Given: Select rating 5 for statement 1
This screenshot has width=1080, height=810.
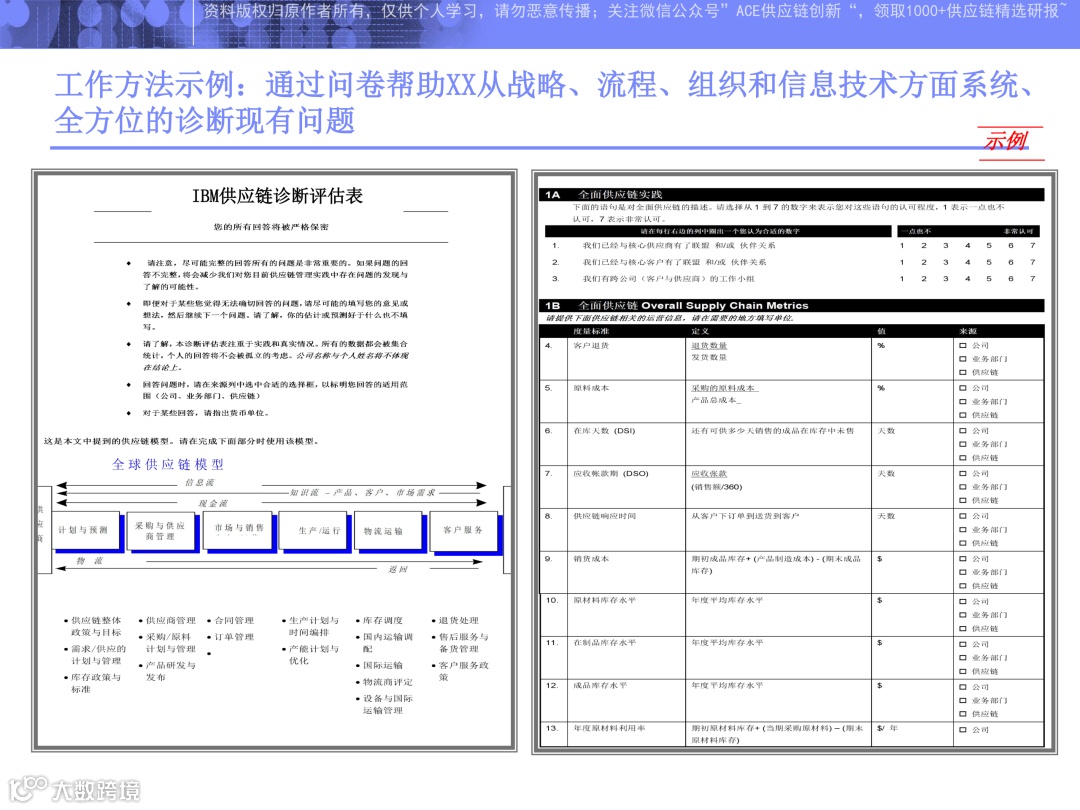Looking at the screenshot, I should coord(989,245).
